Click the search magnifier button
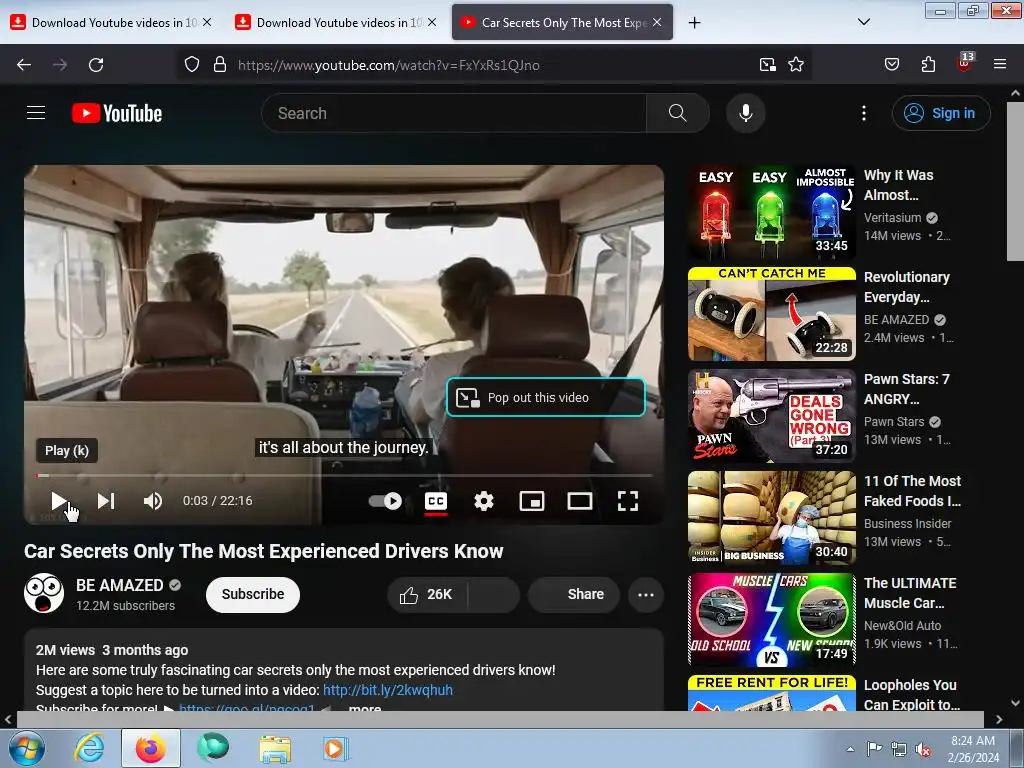Viewport: 1024px width, 768px height. (x=678, y=113)
